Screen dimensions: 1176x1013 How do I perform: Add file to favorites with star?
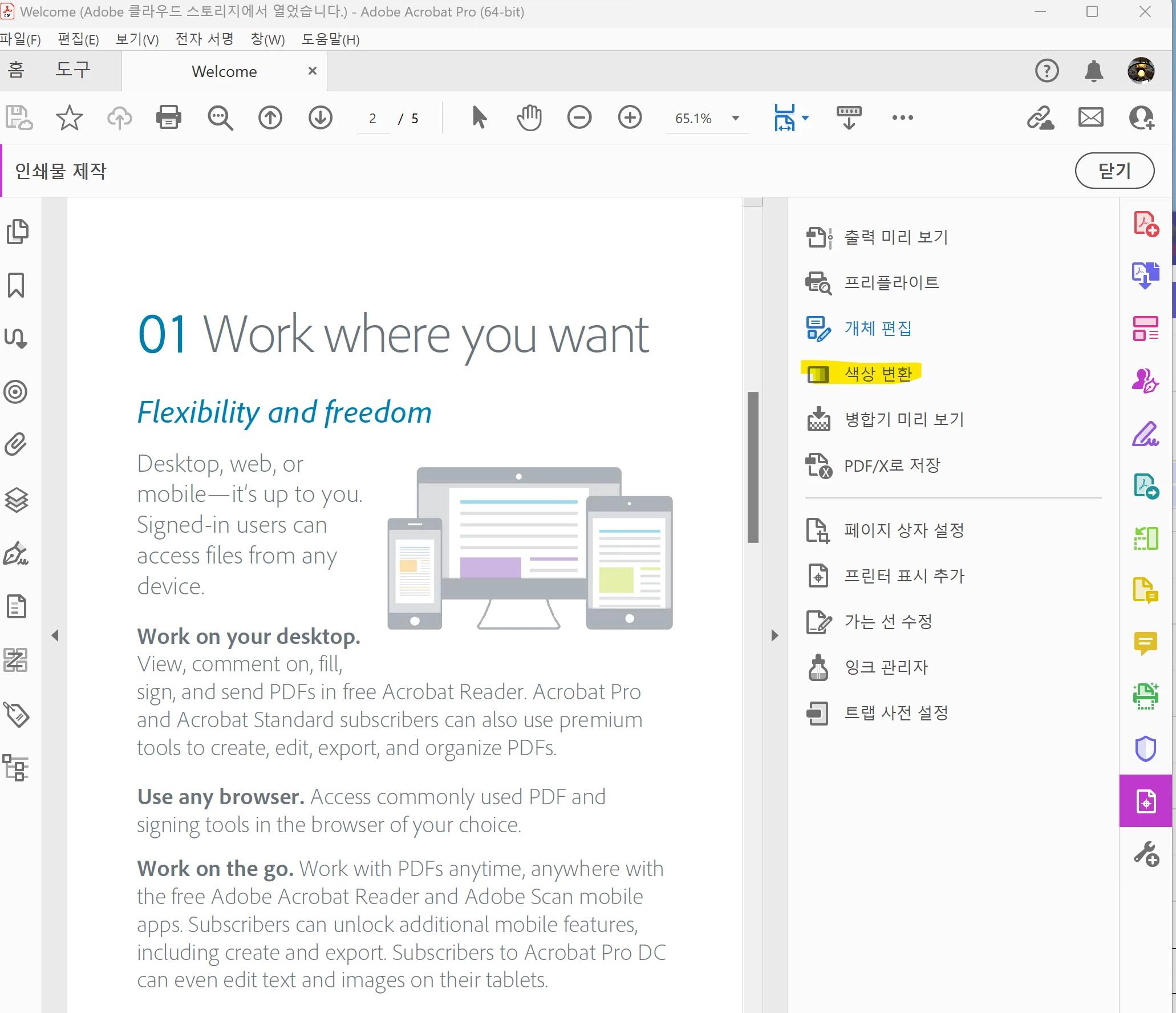pyautogui.click(x=70, y=118)
